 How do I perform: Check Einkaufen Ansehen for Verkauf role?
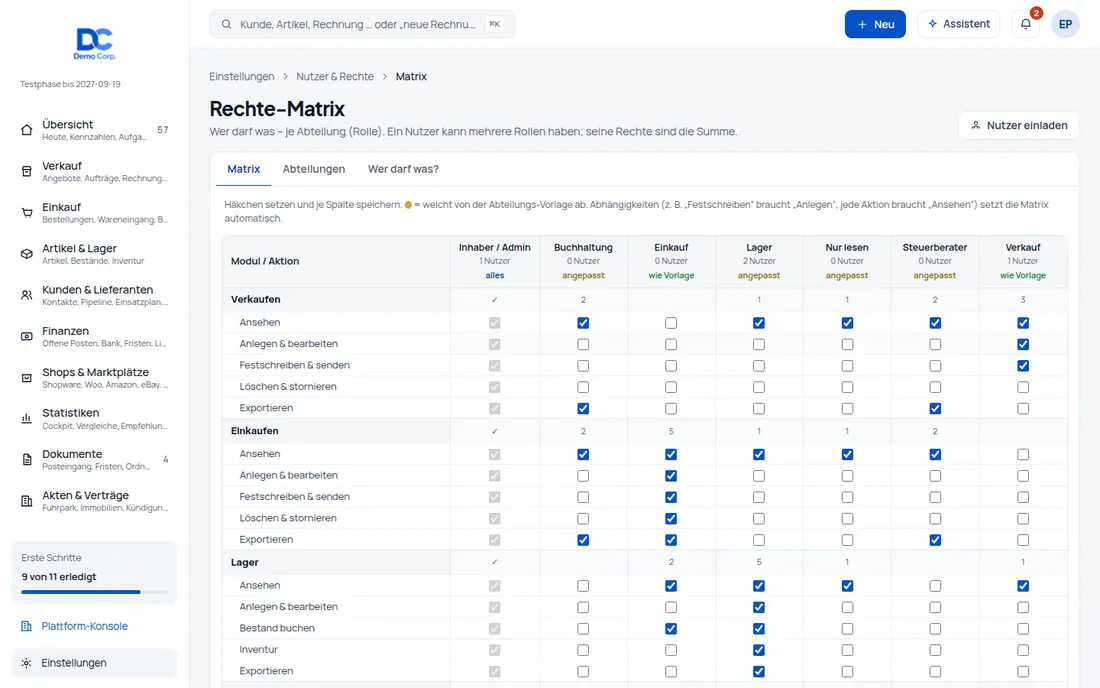(x=1023, y=454)
